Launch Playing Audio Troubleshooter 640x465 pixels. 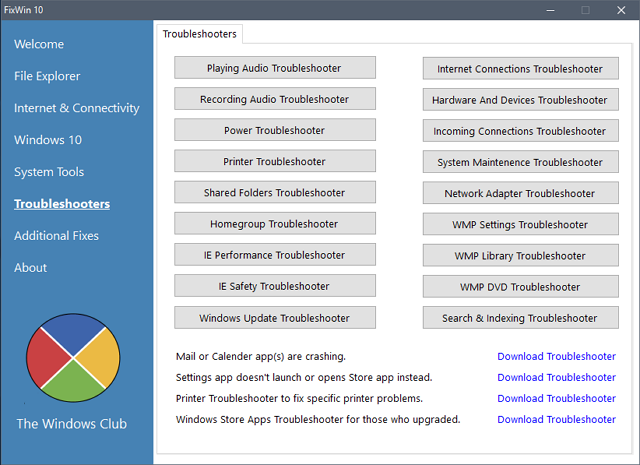275,68
